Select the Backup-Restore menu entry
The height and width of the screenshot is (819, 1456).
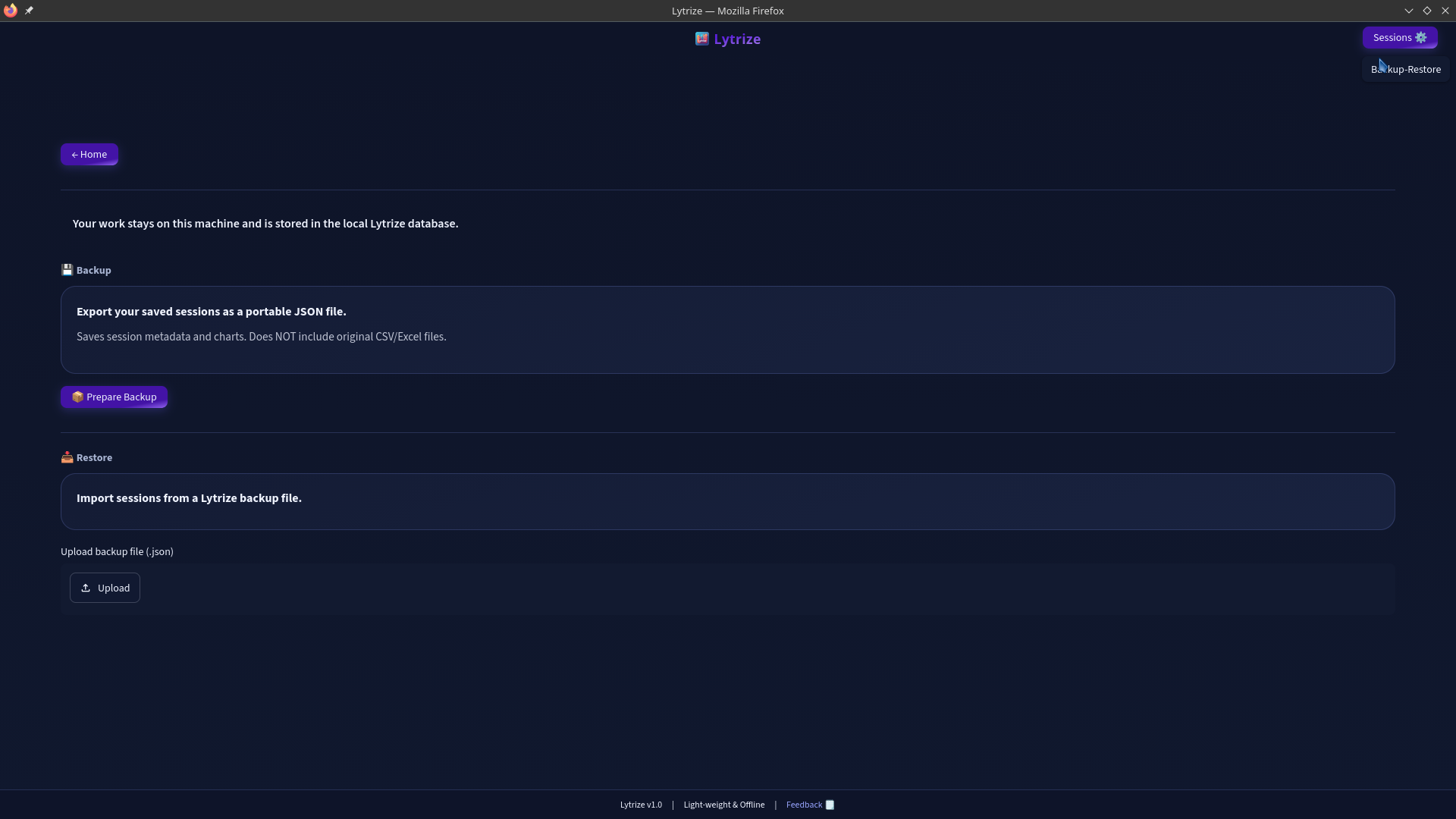(1406, 70)
